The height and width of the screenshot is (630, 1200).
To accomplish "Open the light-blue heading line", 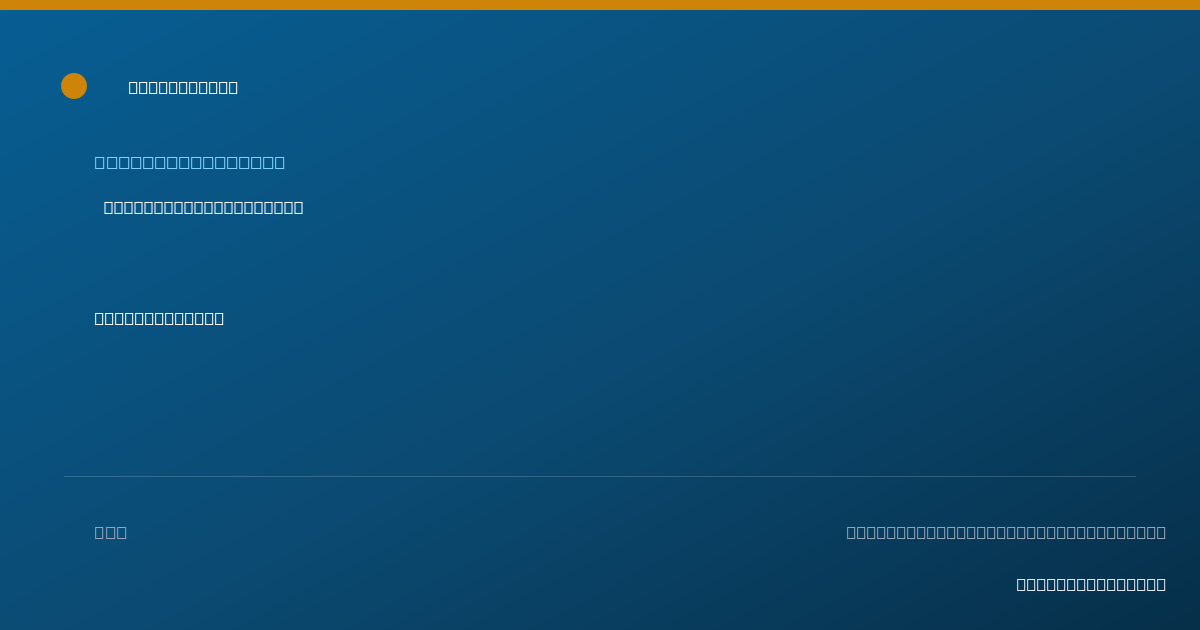I will point(190,162).
